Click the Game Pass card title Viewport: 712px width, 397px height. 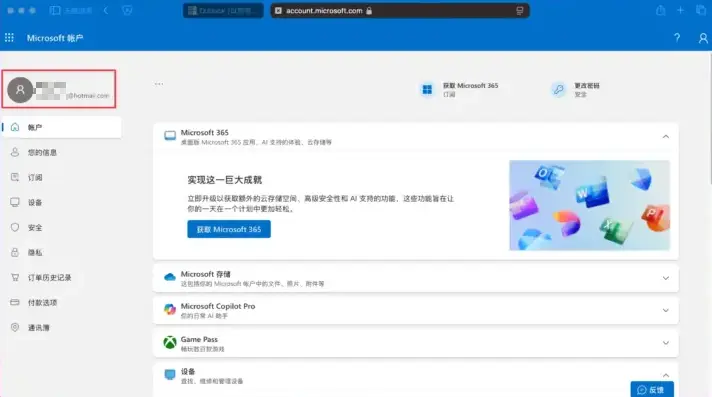199,339
